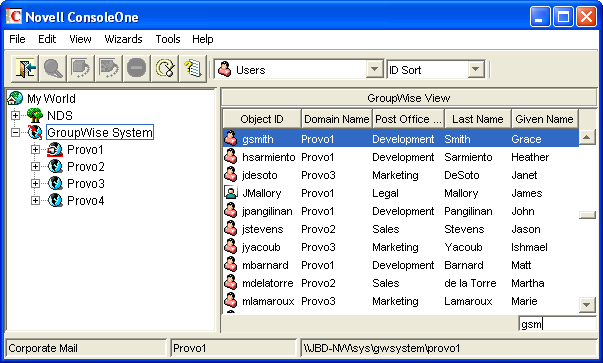Click the Given Name column header
Screen dimensions: 603x363
[x=545, y=119]
